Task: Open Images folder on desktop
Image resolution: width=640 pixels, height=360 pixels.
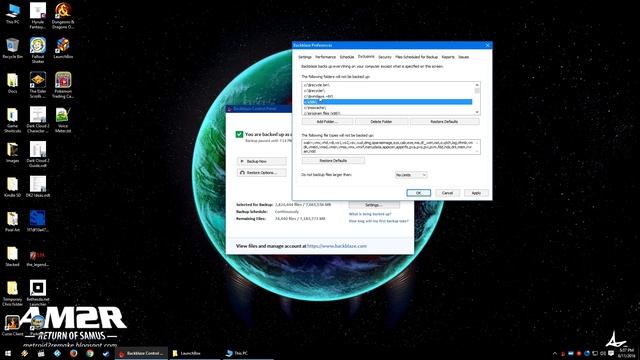Action: pyautogui.click(x=13, y=153)
